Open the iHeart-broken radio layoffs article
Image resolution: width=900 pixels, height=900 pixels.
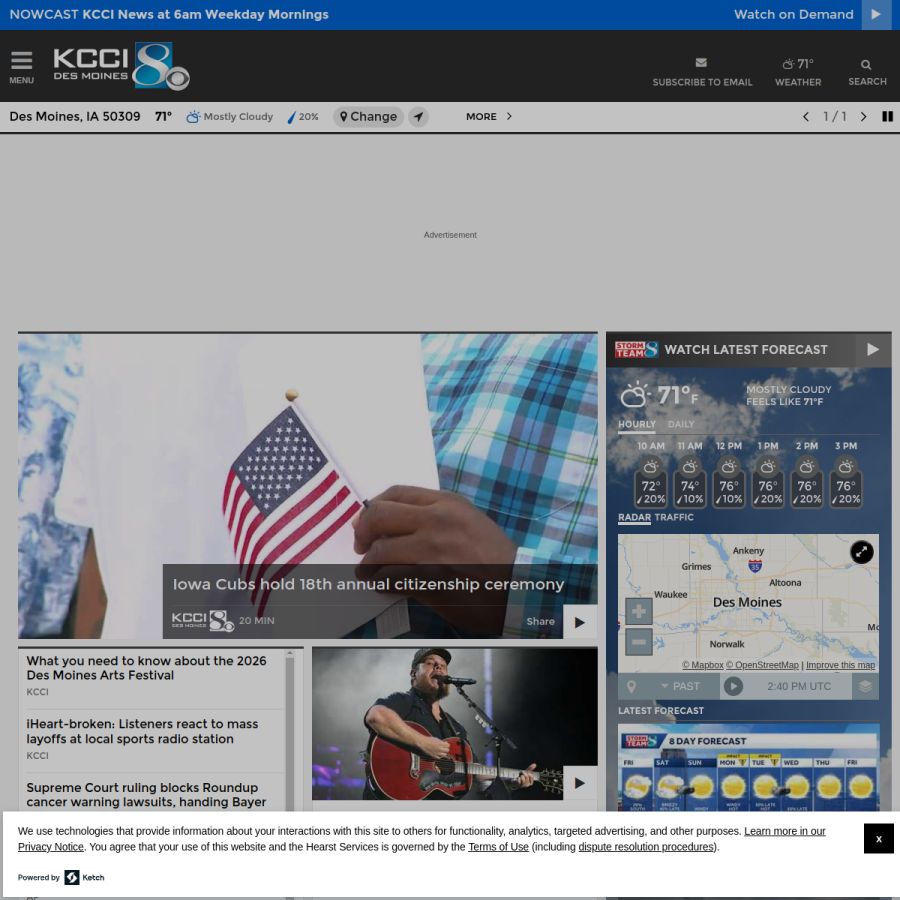[142, 731]
